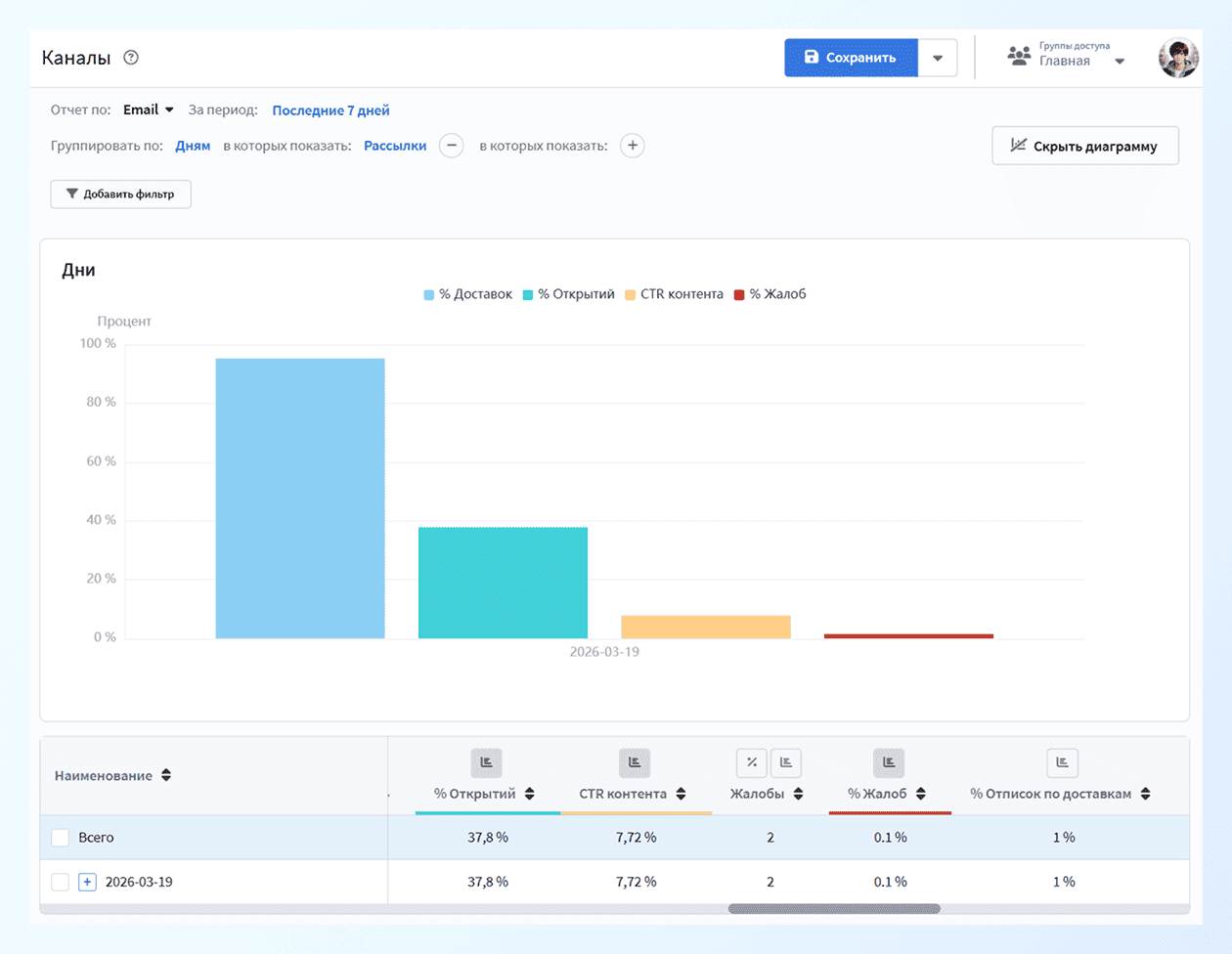1232x954 pixels.
Task: Open the Email report type dropdown
Action: 149,110
